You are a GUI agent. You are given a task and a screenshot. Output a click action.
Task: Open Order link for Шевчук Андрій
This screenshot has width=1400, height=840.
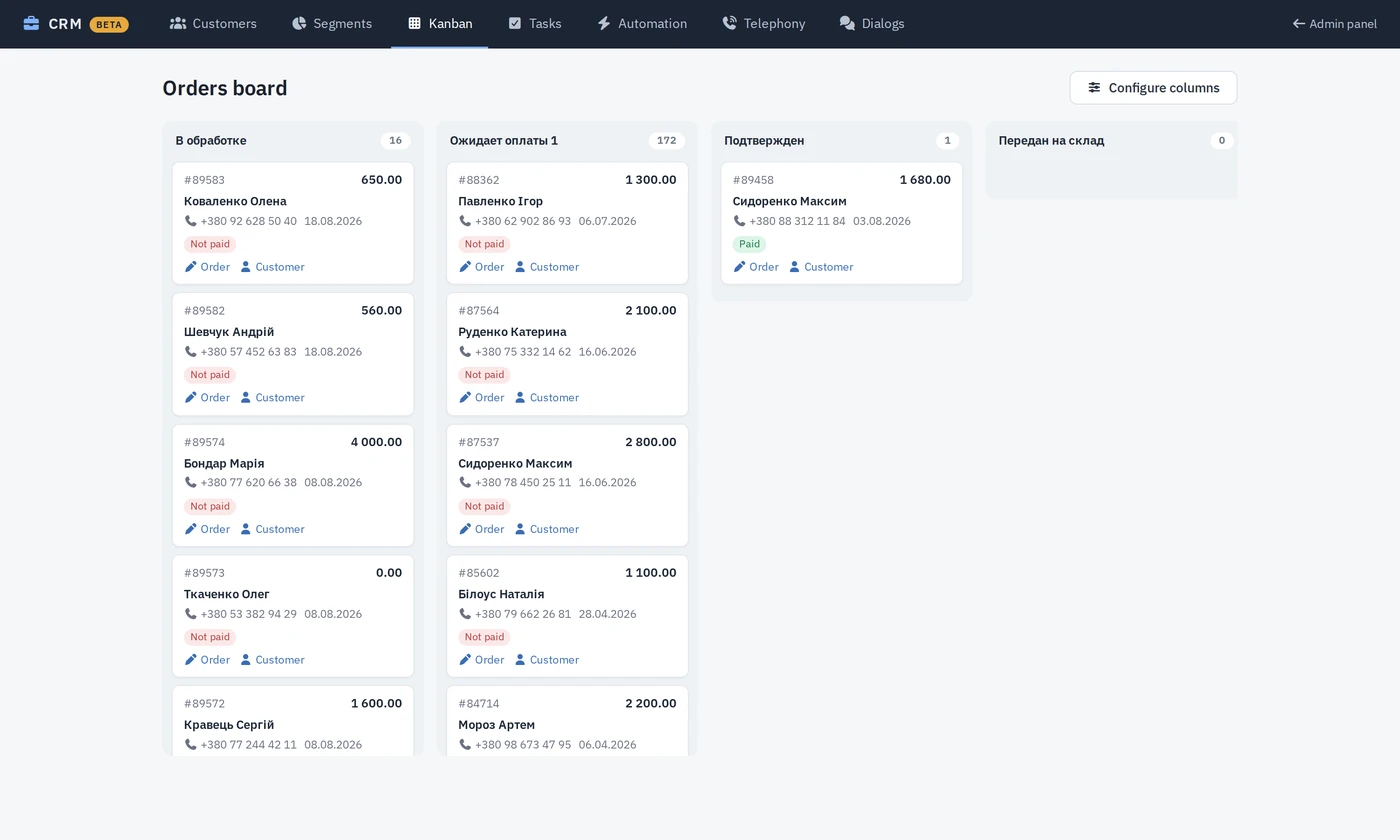[x=207, y=398]
